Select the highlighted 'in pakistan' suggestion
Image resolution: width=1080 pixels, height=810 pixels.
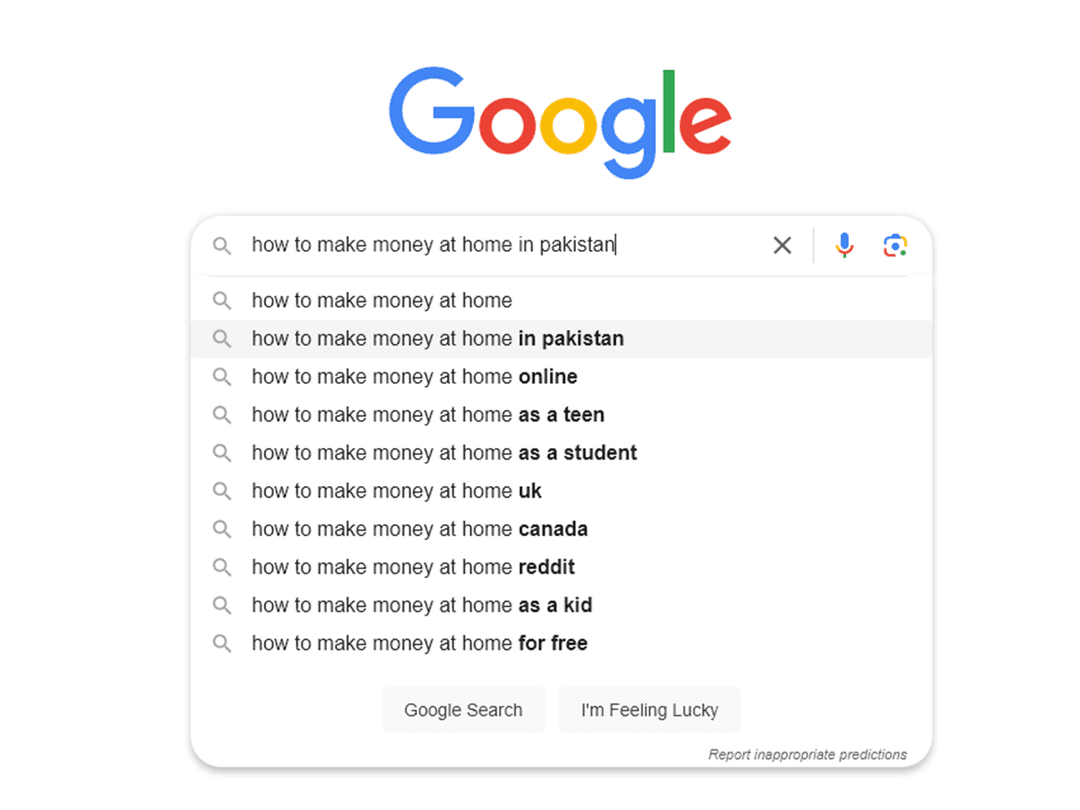437,338
